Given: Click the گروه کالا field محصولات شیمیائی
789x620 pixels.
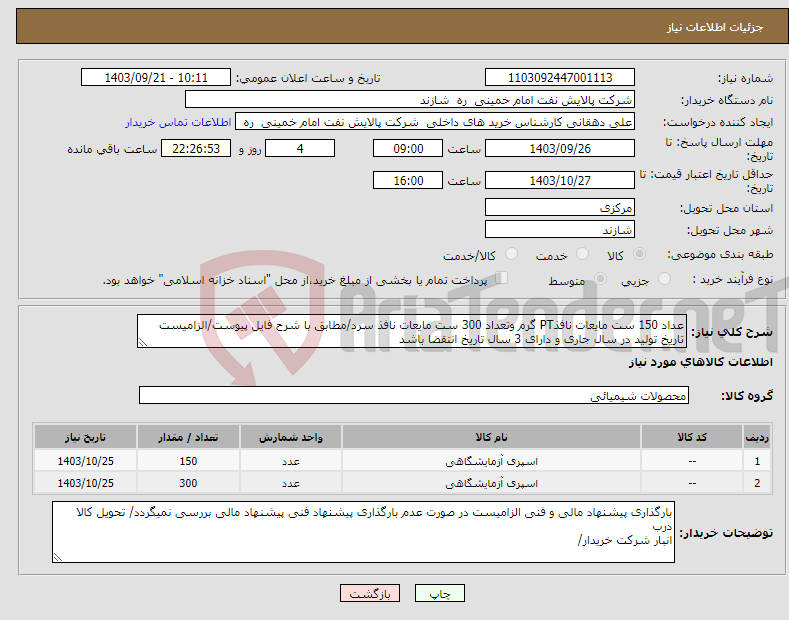Looking at the screenshot, I should coord(414,396).
